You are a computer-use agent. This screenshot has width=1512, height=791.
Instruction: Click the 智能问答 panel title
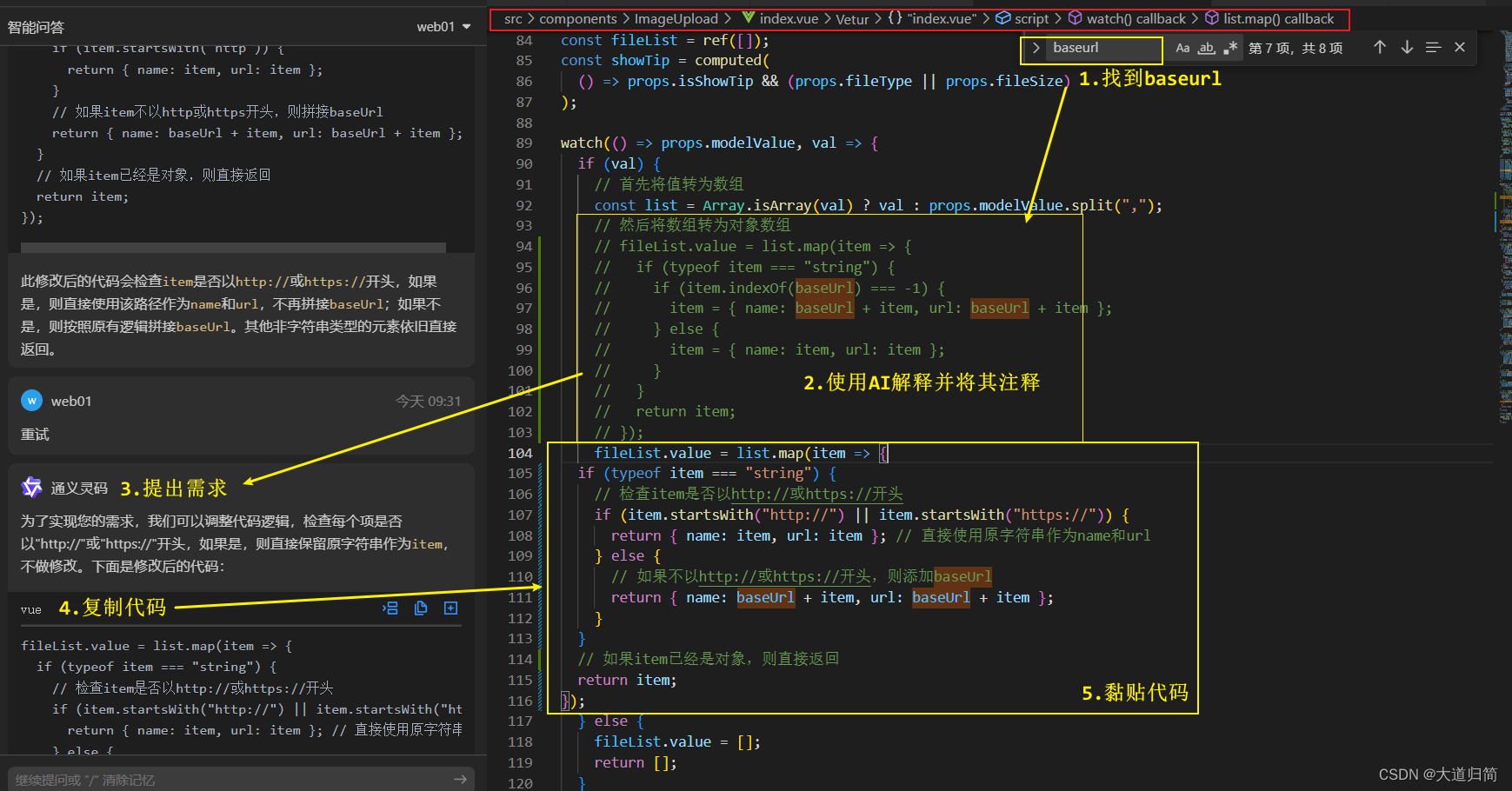(36, 28)
